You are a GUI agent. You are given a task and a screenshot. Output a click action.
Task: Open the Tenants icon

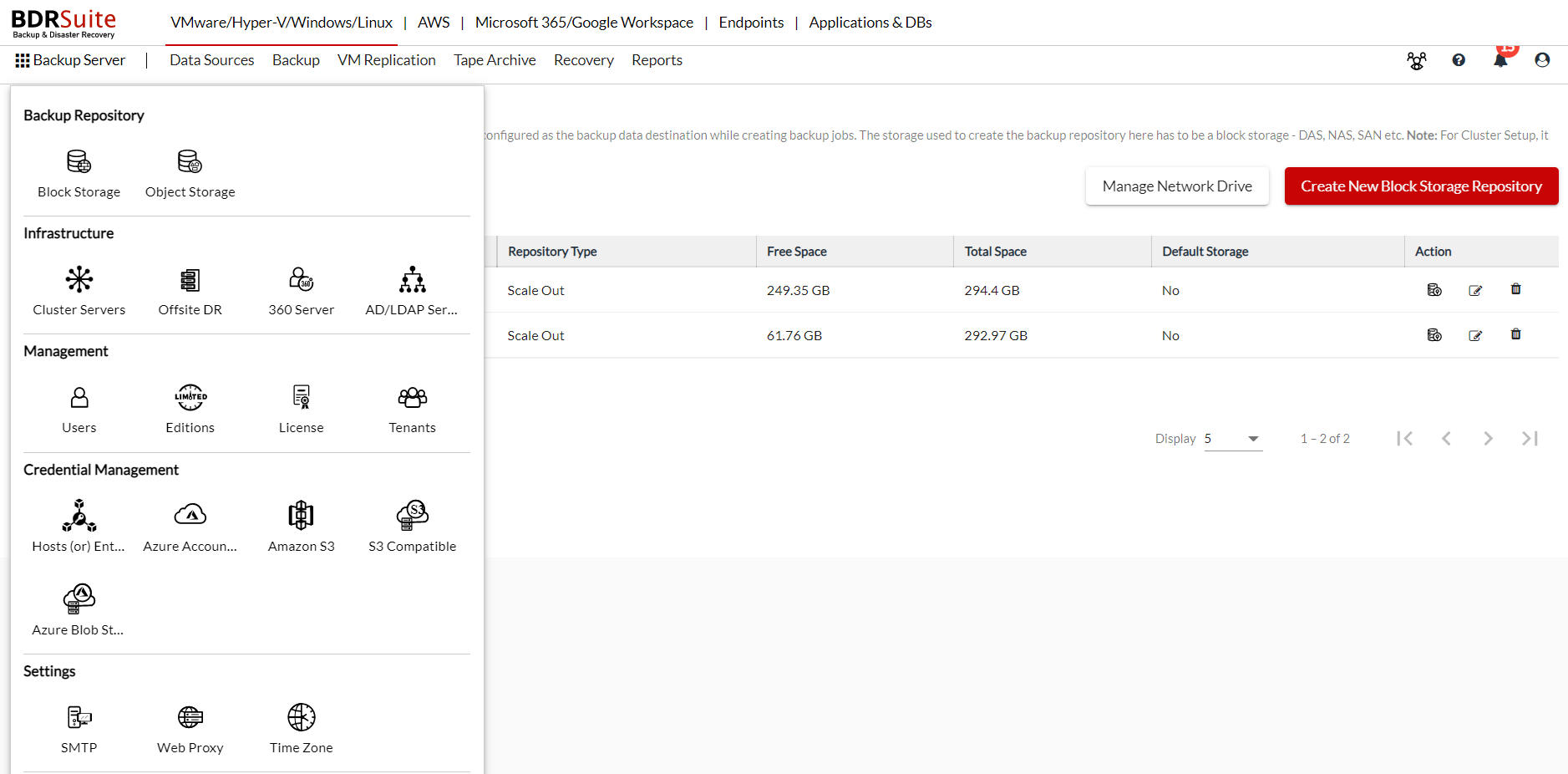coord(412,397)
